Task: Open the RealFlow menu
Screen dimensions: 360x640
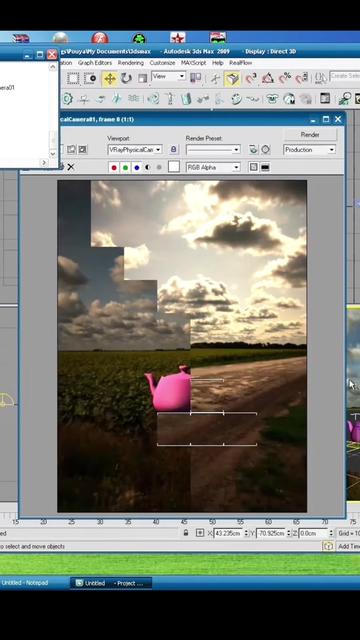Action: pyautogui.click(x=240, y=63)
